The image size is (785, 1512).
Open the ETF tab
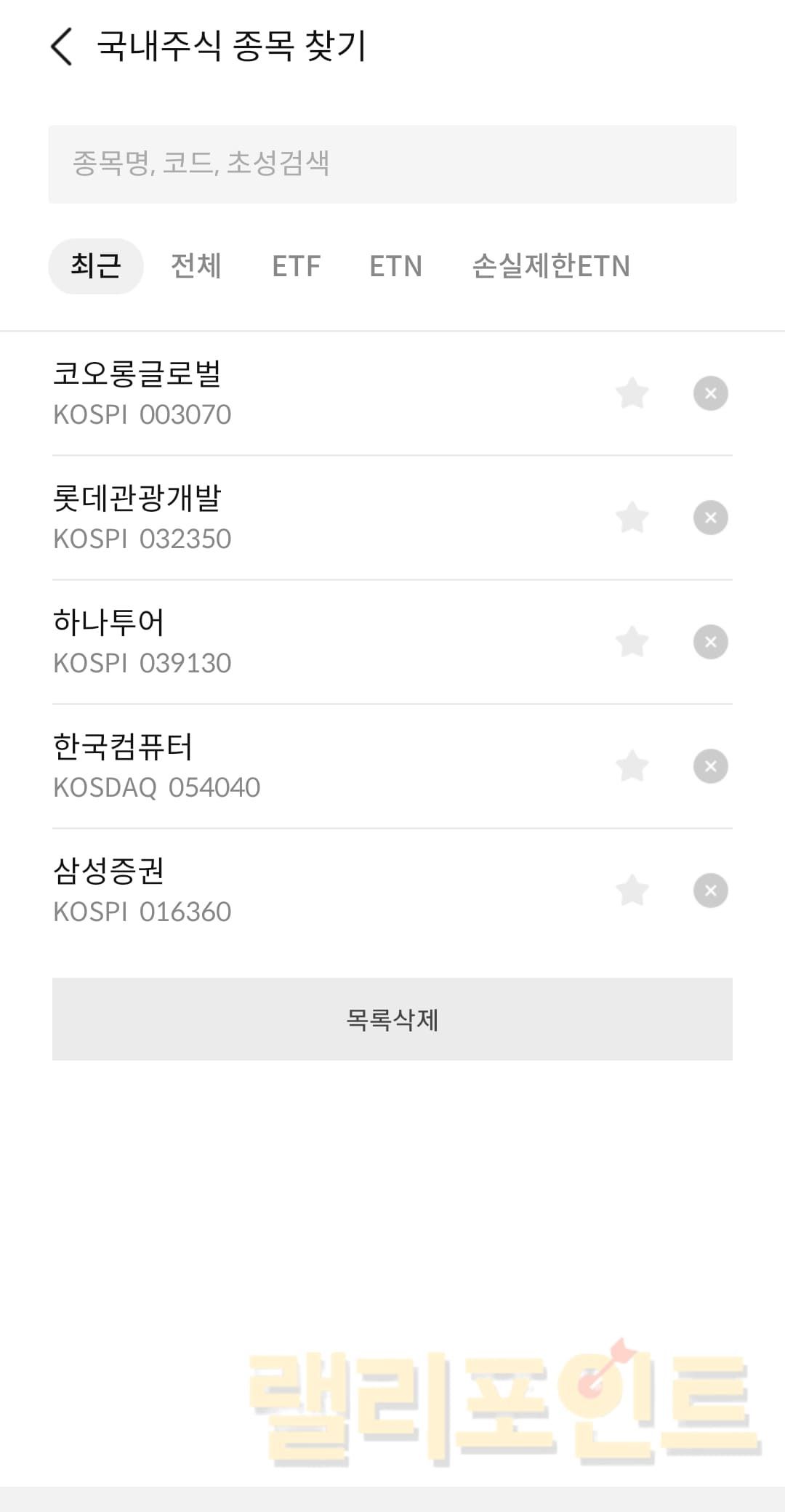click(296, 266)
